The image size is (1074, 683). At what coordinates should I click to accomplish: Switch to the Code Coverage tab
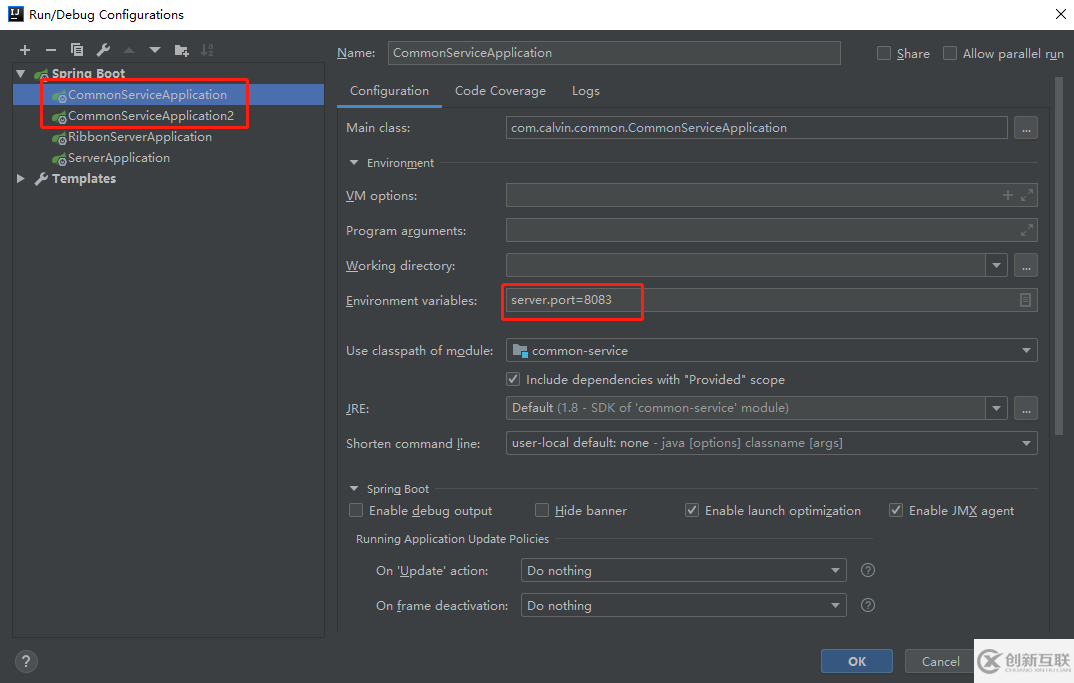click(x=500, y=91)
